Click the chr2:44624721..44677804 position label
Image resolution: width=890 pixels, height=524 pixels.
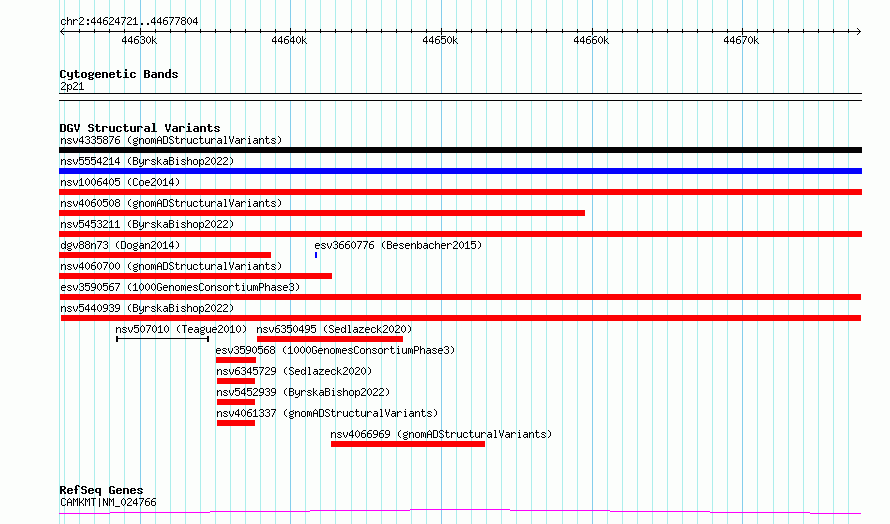point(129,22)
